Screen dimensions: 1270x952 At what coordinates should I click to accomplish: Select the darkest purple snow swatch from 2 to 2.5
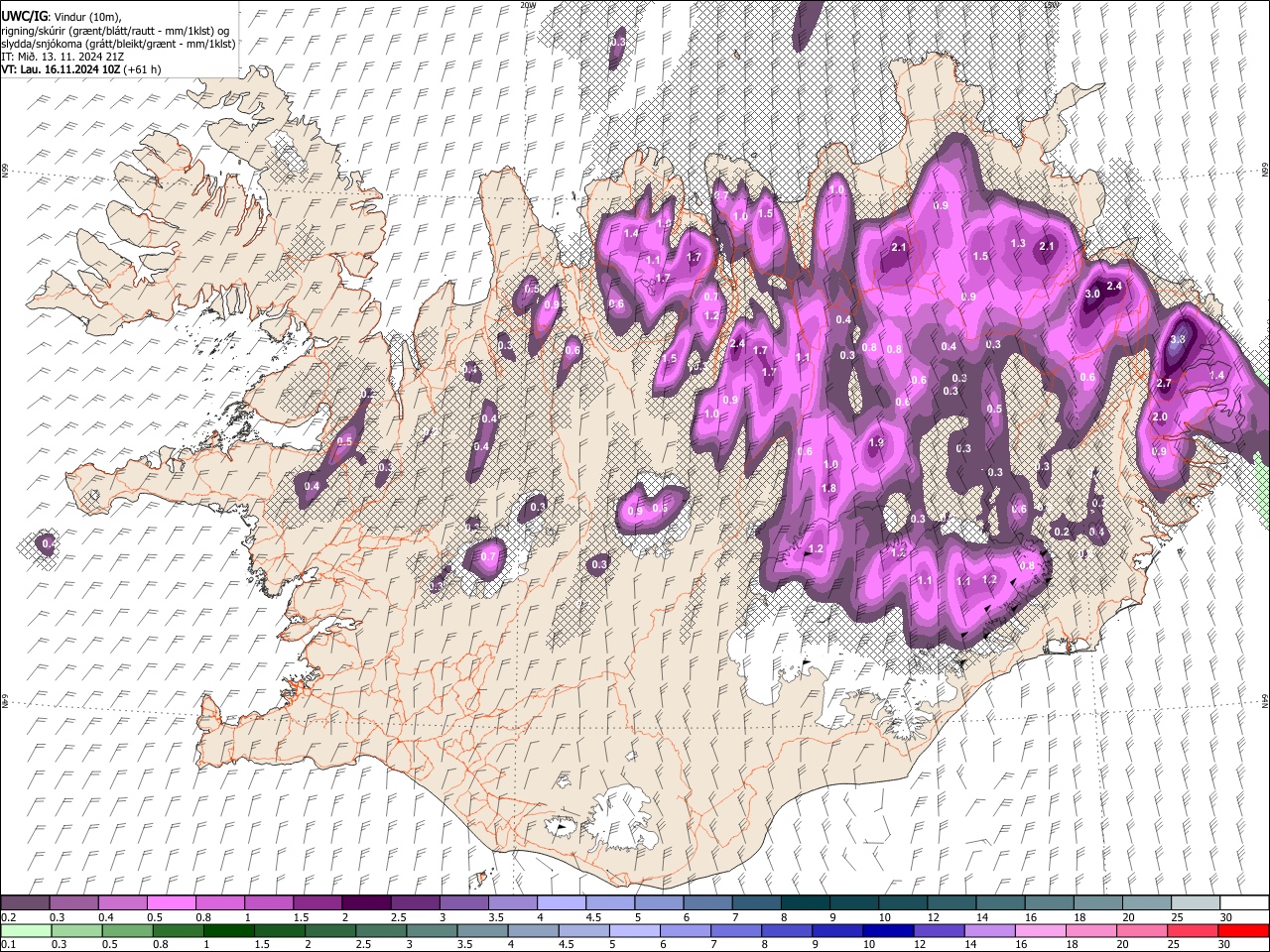[365, 902]
